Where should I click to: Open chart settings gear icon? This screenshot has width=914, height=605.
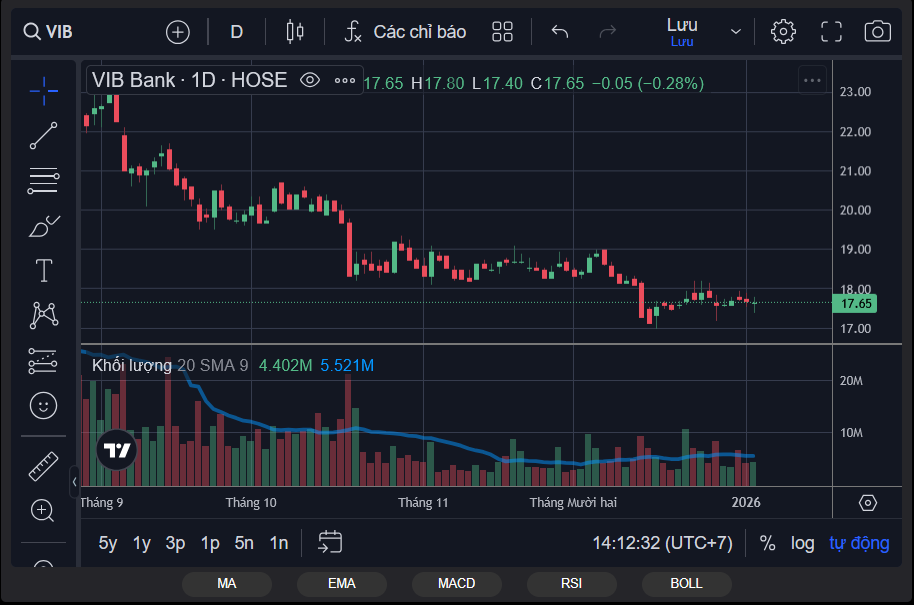click(x=783, y=31)
